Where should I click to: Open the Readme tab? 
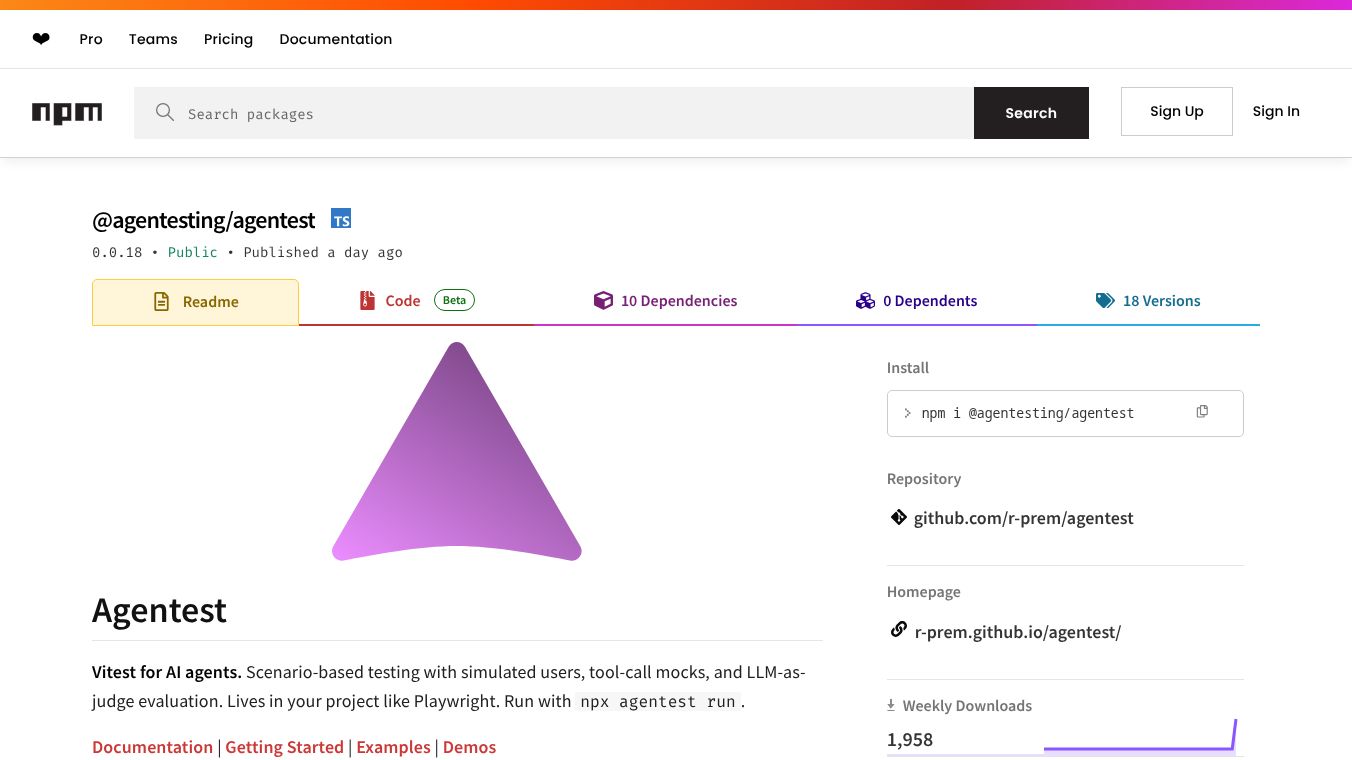pos(196,302)
